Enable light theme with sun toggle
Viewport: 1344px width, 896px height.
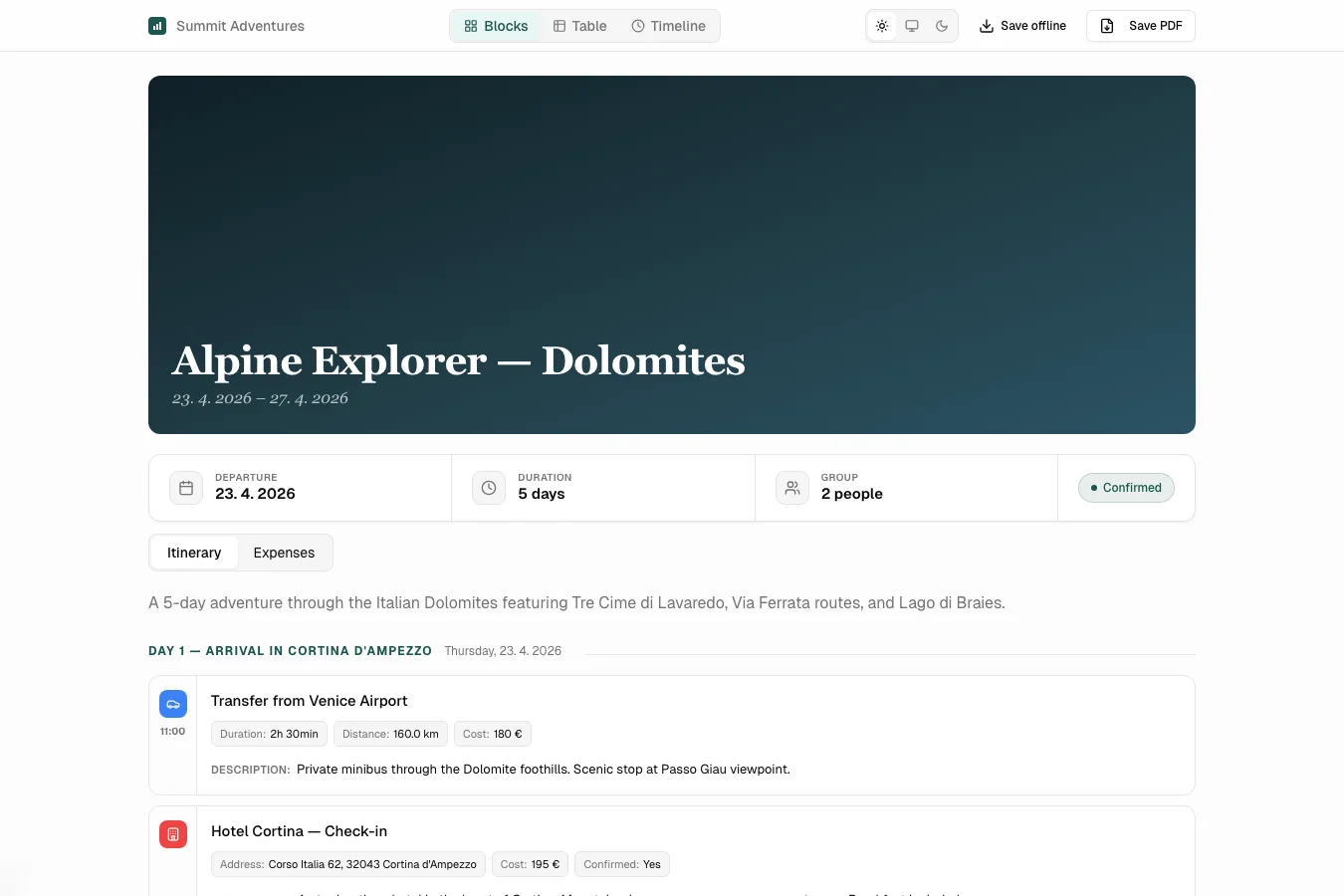point(882,26)
